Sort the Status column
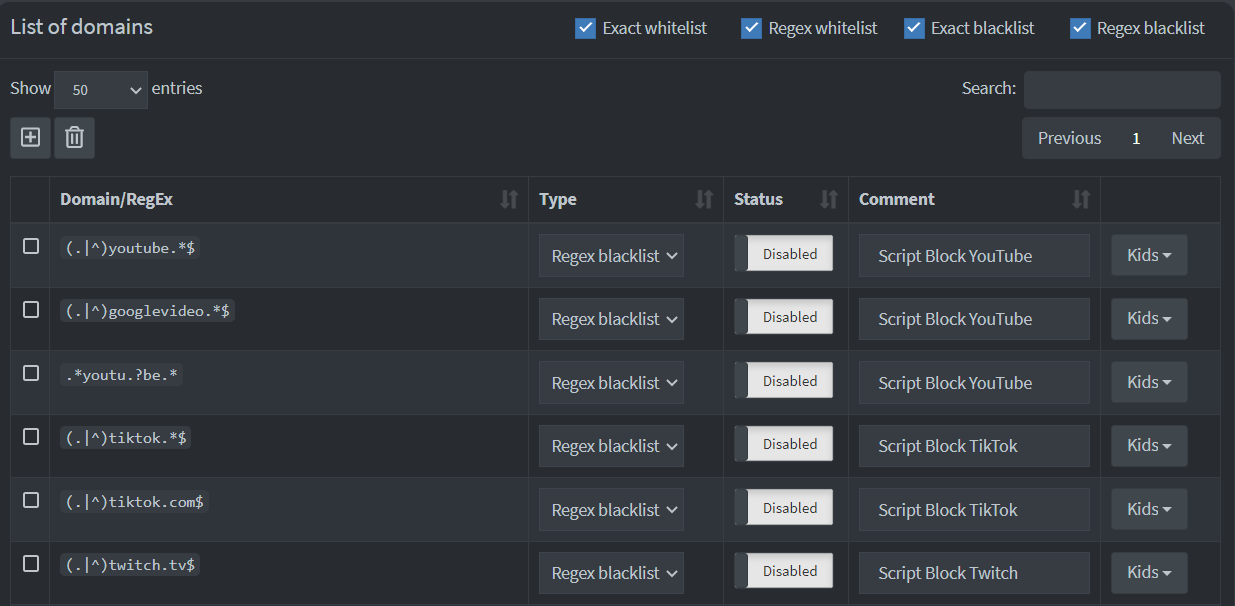Image resolution: width=1235 pixels, height=606 pixels. tap(830, 199)
